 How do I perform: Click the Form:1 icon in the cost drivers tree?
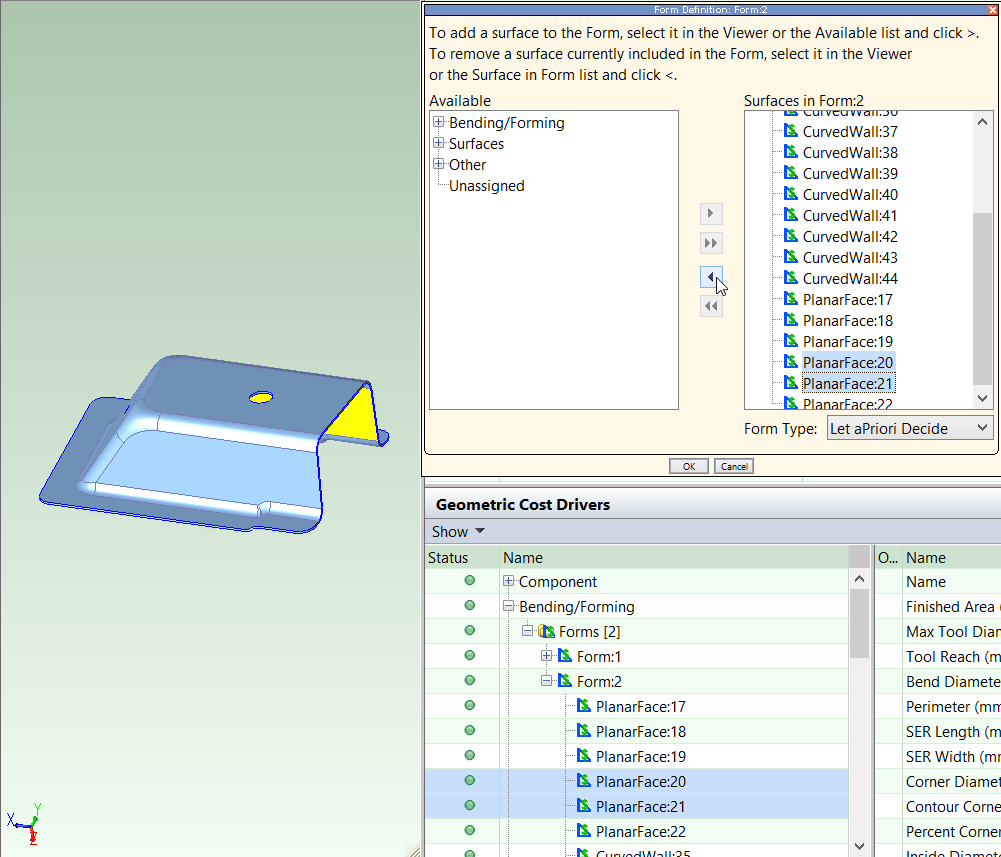565,657
